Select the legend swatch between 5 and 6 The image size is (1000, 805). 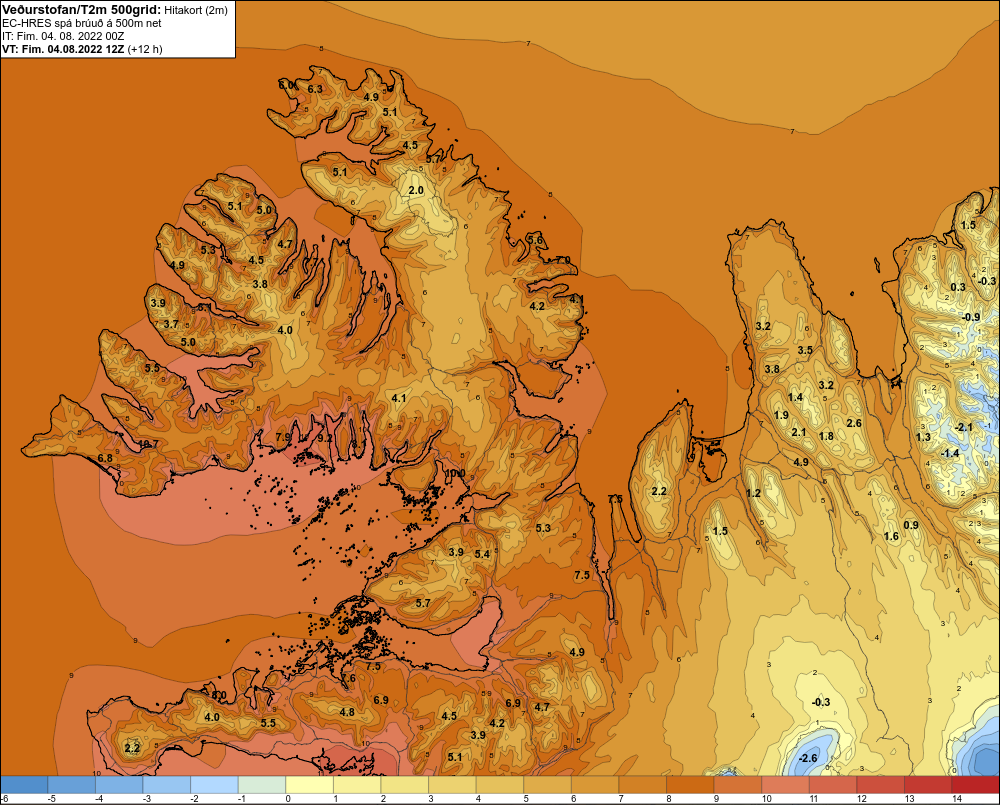[x=548, y=785]
